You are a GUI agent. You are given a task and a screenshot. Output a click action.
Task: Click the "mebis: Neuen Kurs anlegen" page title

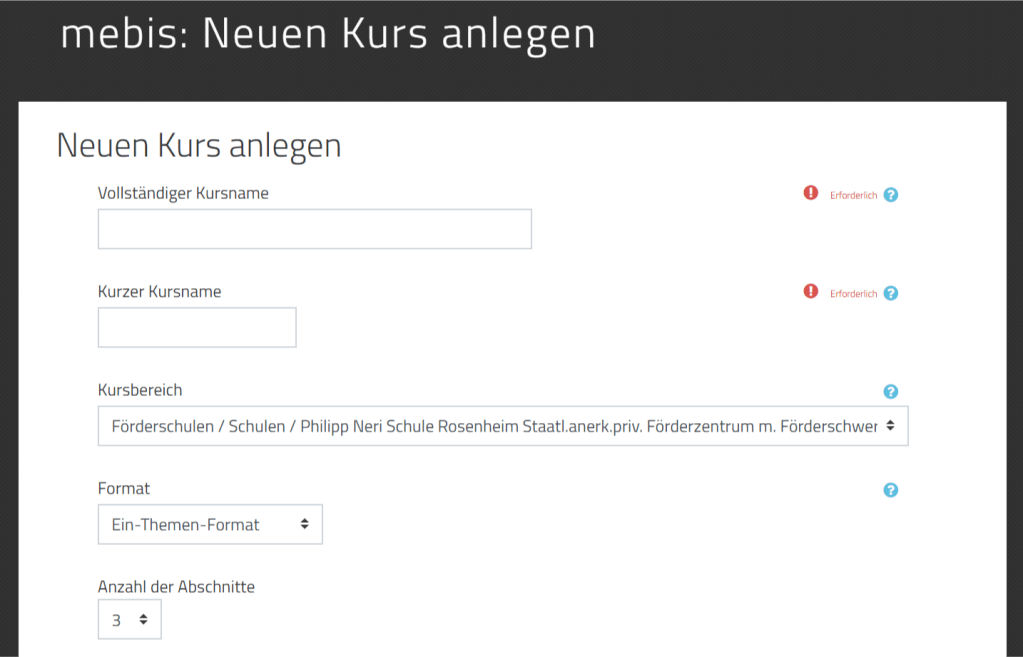[328, 34]
